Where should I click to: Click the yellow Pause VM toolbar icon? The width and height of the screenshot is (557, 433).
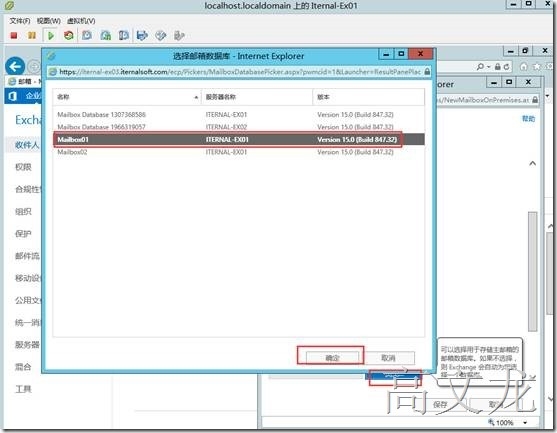coord(32,36)
